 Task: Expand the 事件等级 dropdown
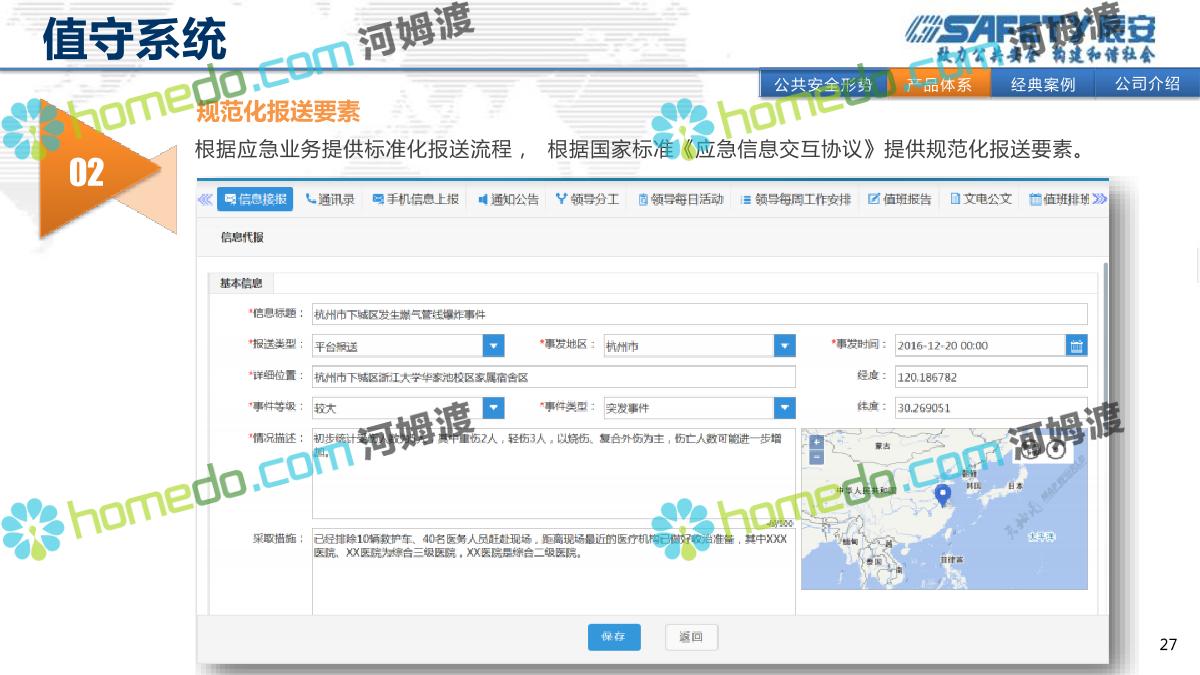pos(494,408)
